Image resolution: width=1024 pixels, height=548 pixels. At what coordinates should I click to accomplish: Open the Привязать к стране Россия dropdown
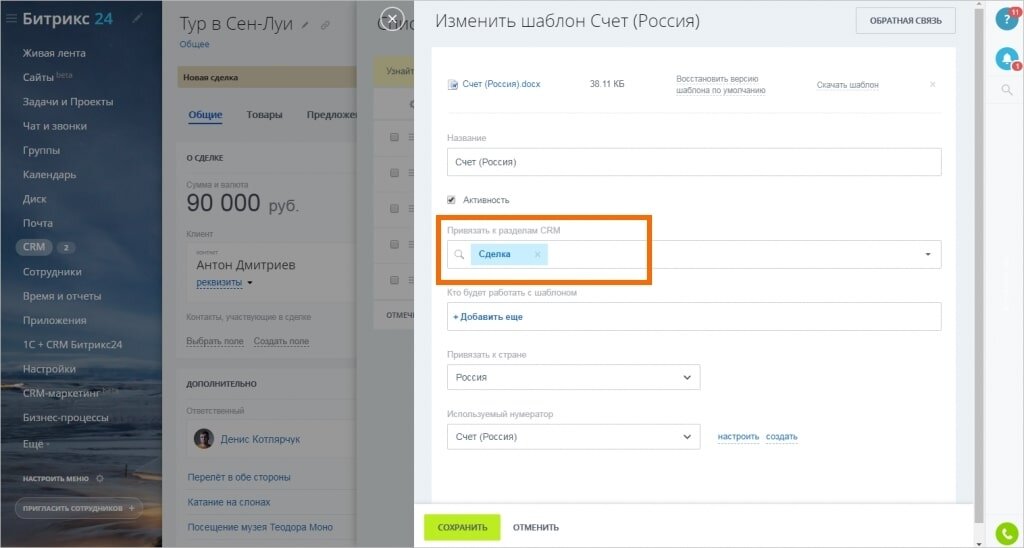[x=573, y=377]
